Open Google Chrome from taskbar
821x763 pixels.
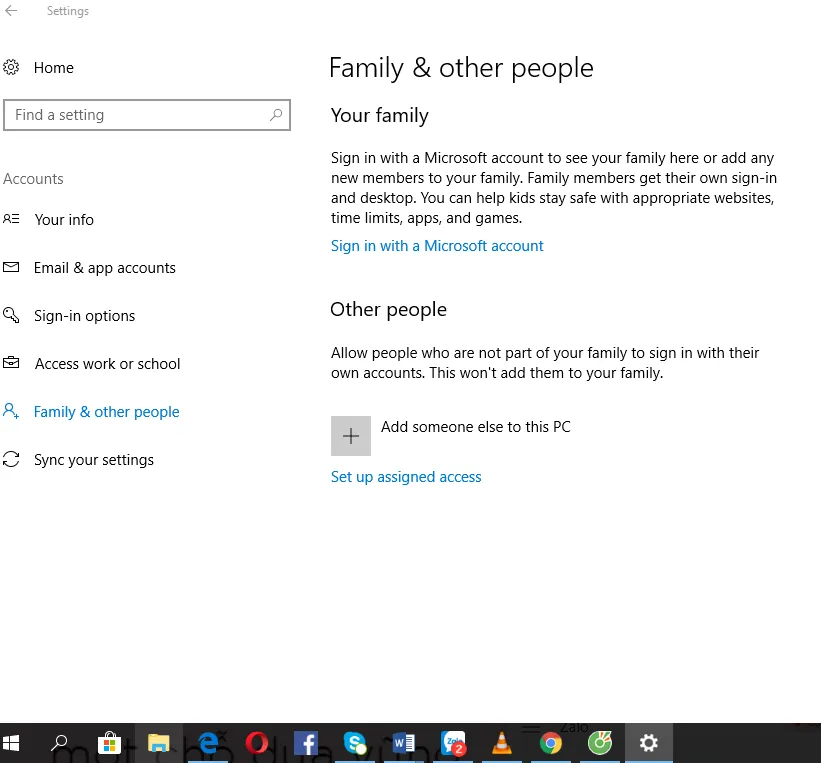pos(551,743)
